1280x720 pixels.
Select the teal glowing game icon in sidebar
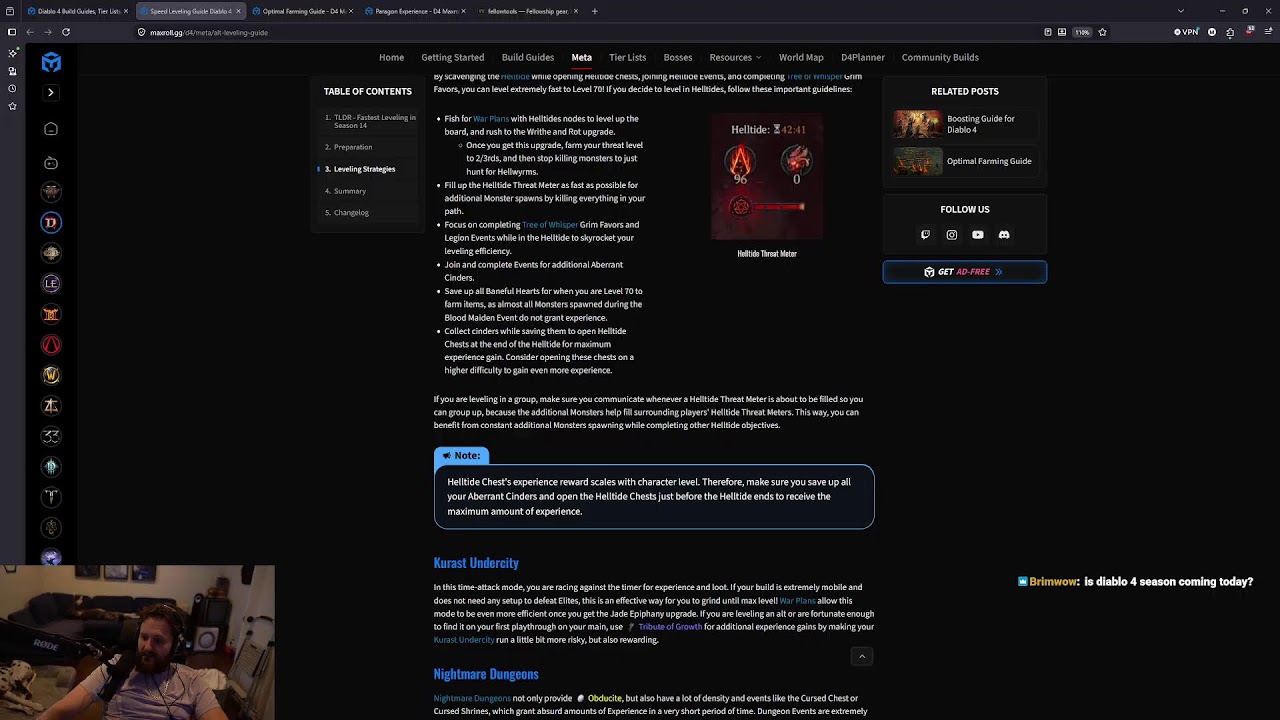click(x=51, y=466)
